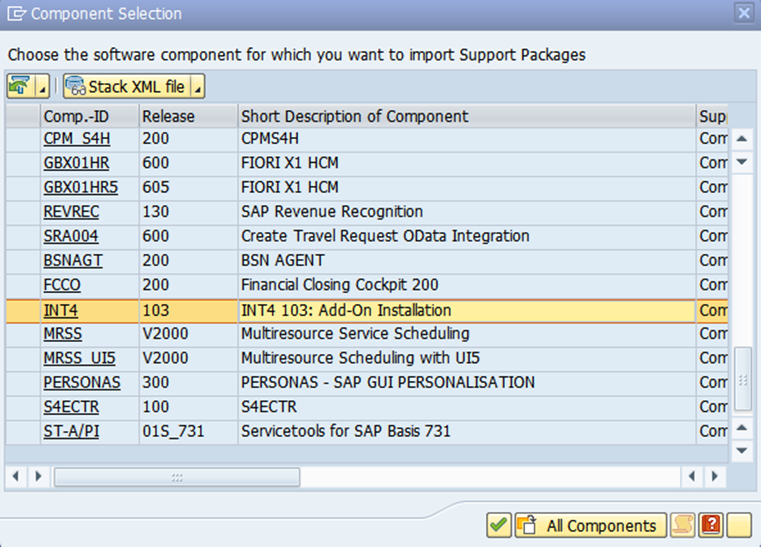The height and width of the screenshot is (547, 761).
Task: Click the bottom scroll-down arrow
Action: click(x=742, y=451)
